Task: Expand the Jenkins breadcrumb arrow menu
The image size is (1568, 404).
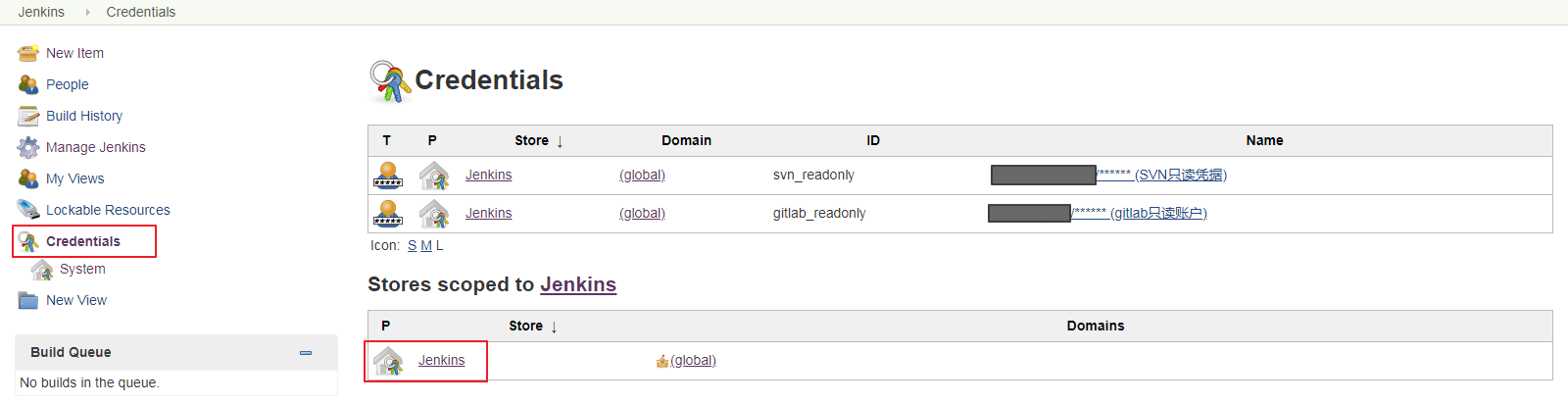Action: 87,12
